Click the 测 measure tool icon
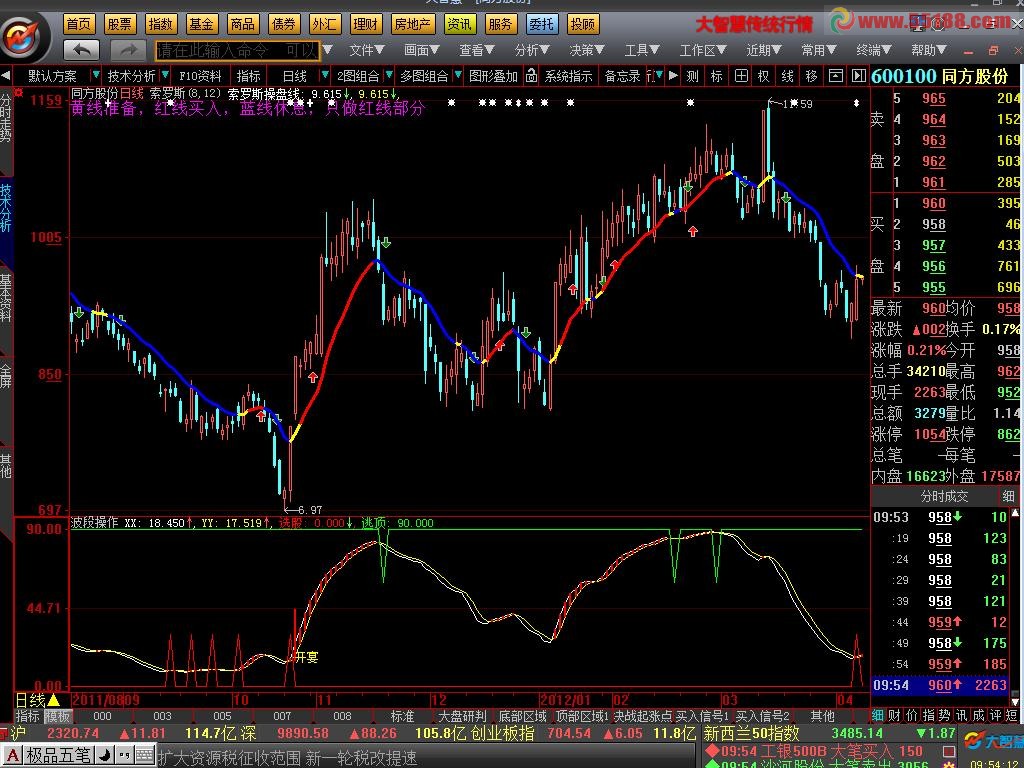The height and width of the screenshot is (768, 1024). click(x=692, y=75)
